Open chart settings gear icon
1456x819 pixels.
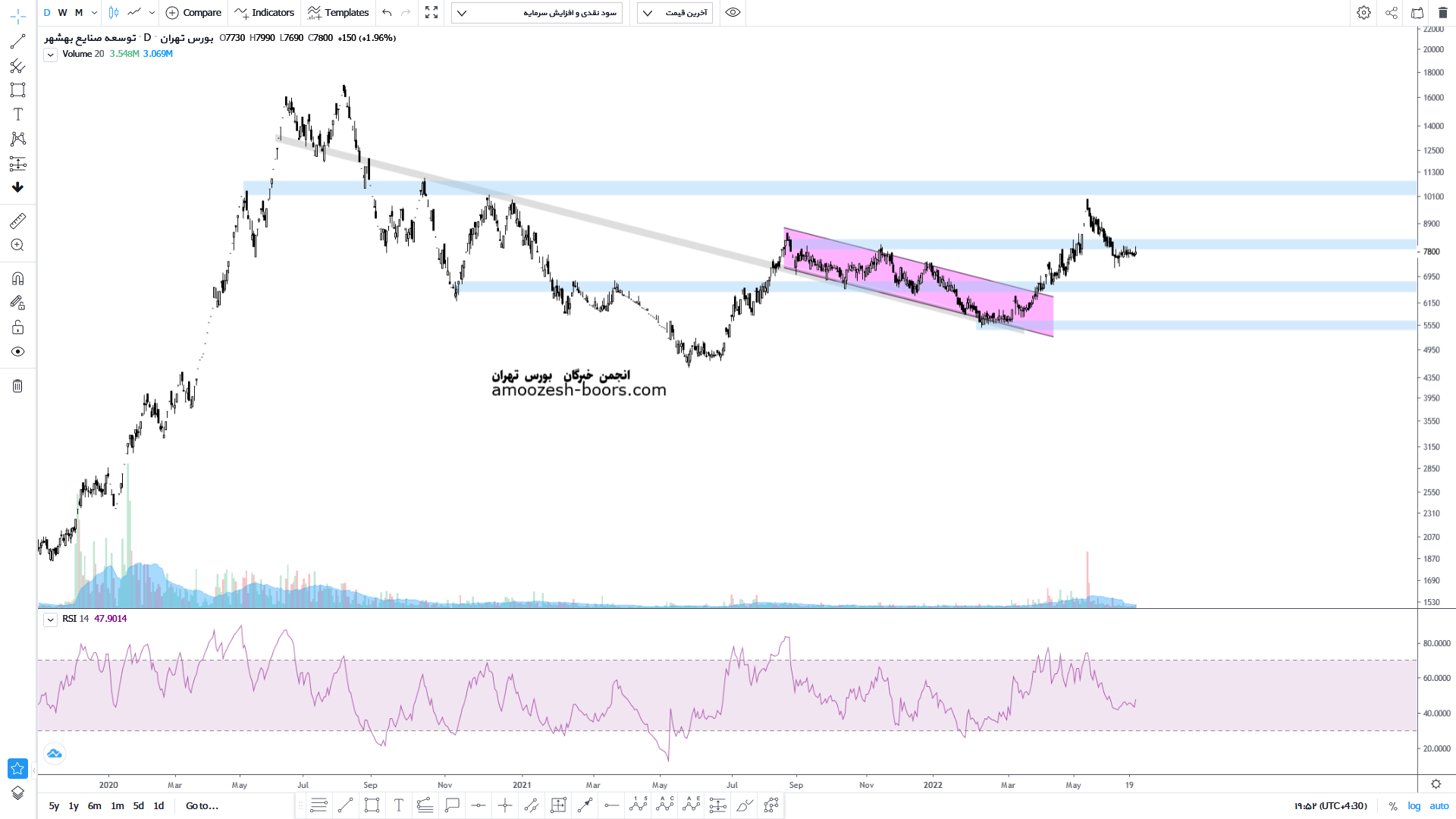coord(1363,13)
